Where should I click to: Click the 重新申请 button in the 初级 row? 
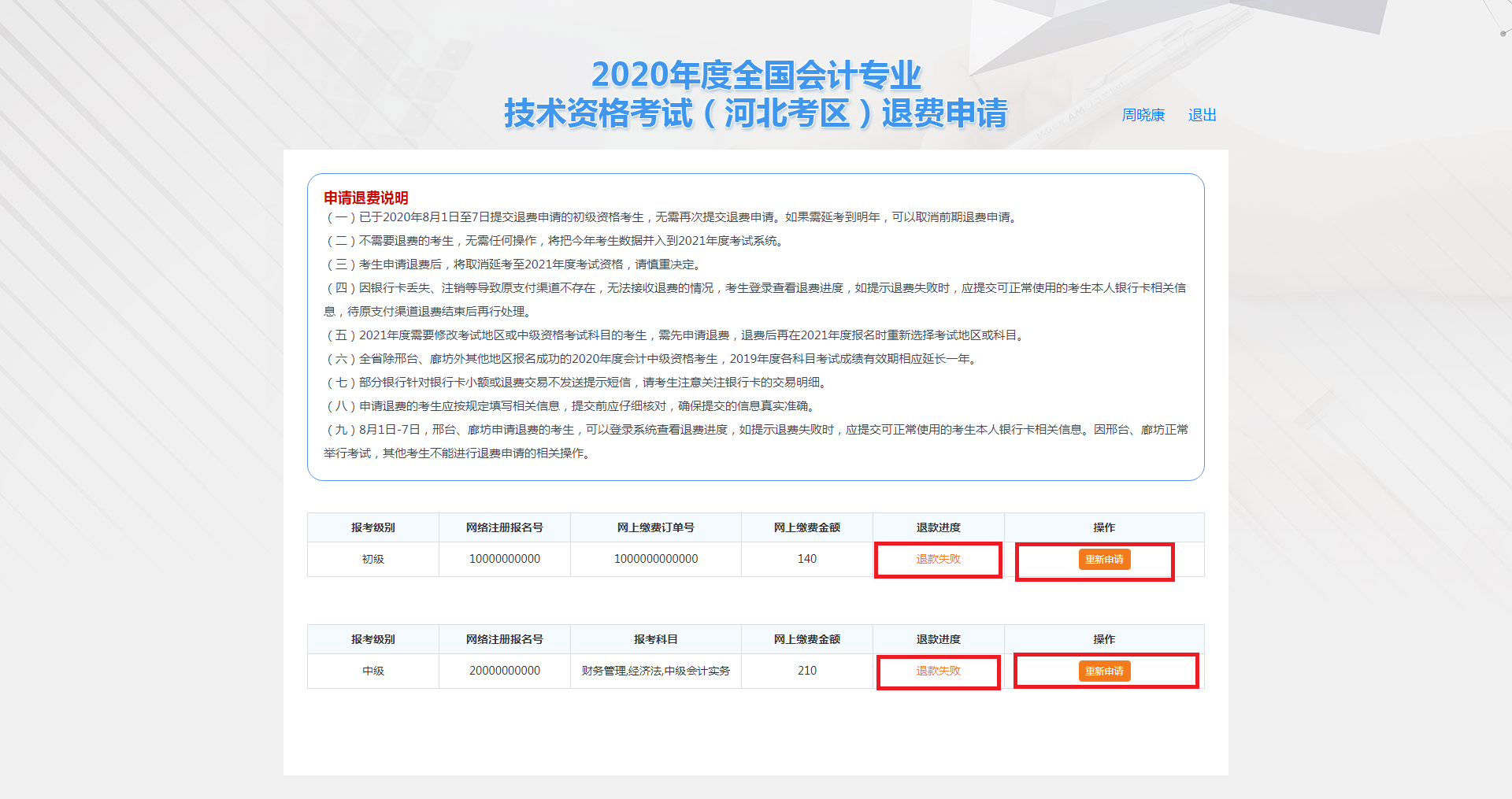1103,559
